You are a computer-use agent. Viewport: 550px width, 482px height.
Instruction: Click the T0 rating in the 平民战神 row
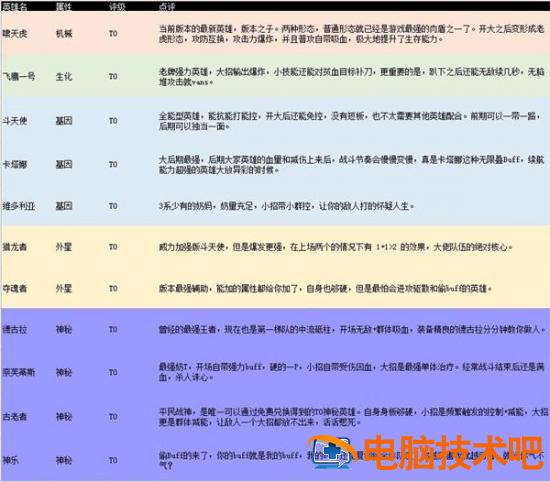[113, 417]
